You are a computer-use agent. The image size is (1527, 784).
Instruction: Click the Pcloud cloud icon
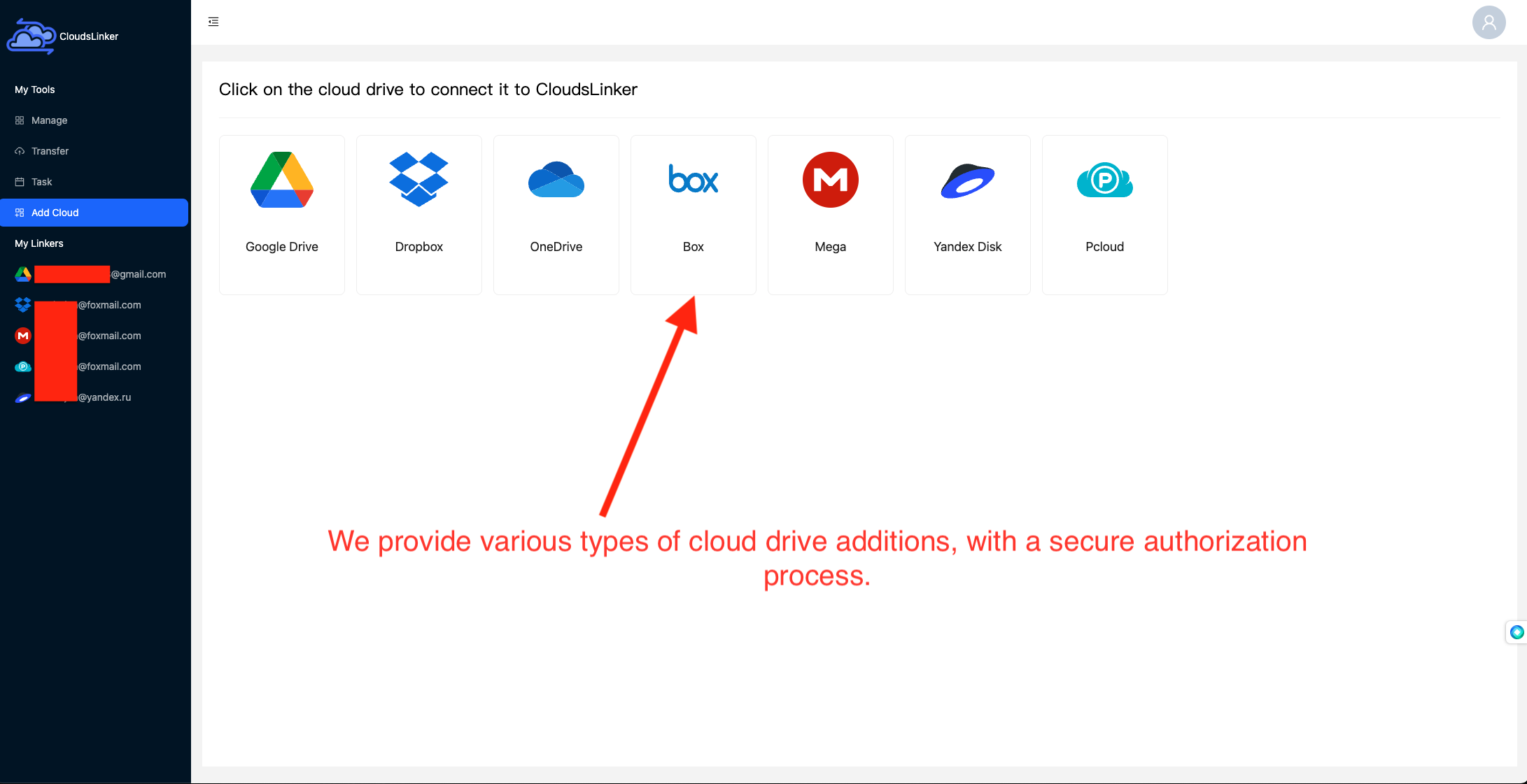1105,180
